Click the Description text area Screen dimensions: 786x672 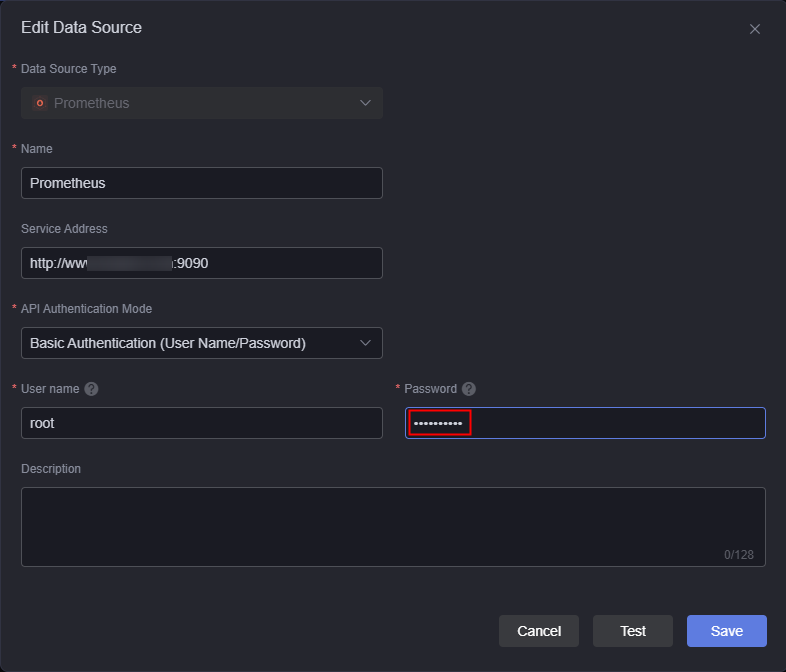tap(393, 527)
